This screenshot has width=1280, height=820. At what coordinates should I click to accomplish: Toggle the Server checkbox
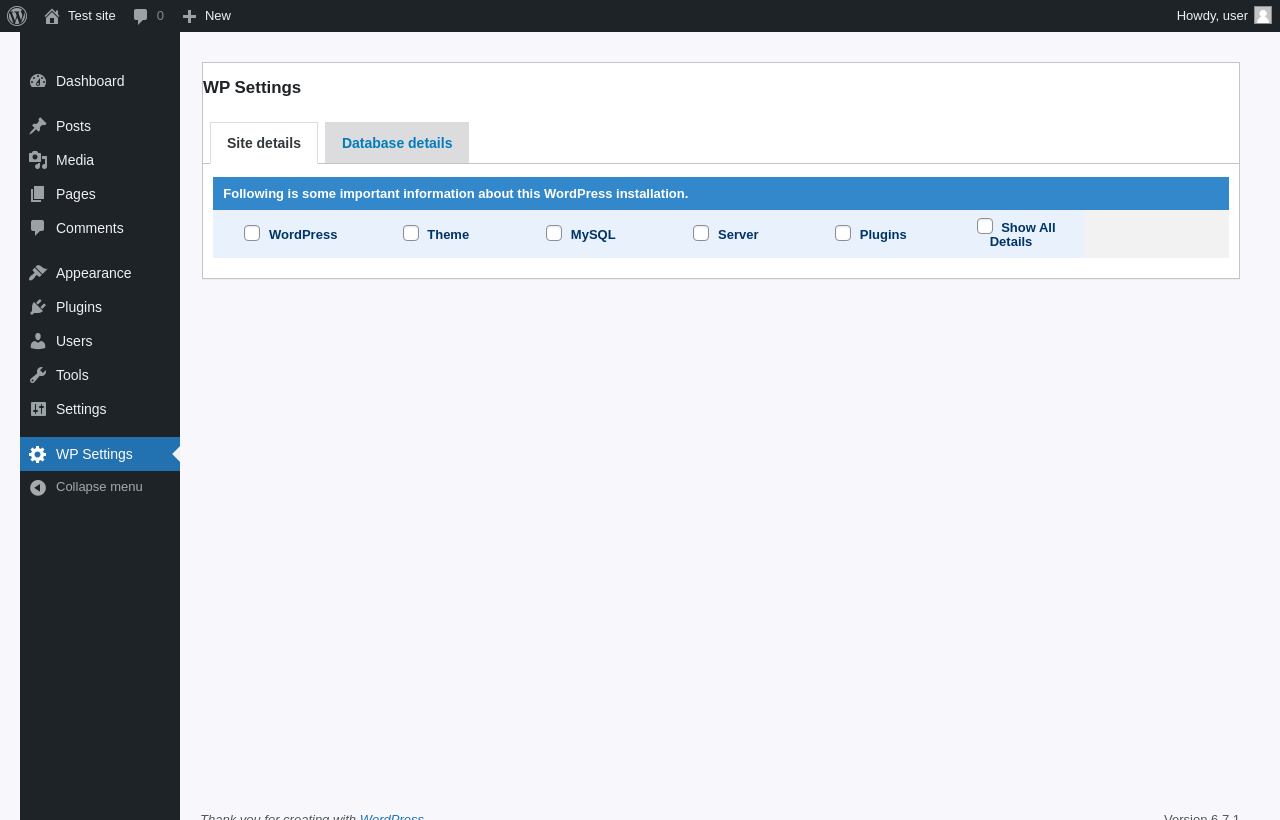click(x=701, y=233)
